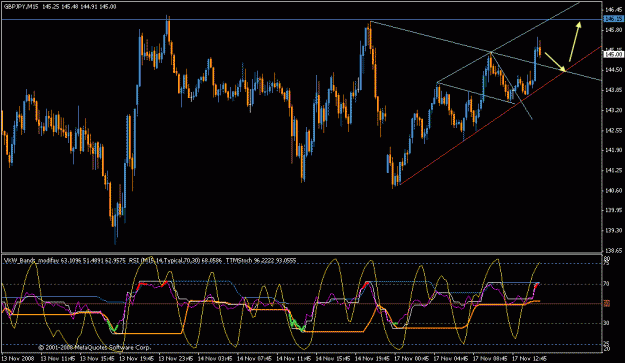
Task: Click the 142.55 price axis label
Action: 613,130
